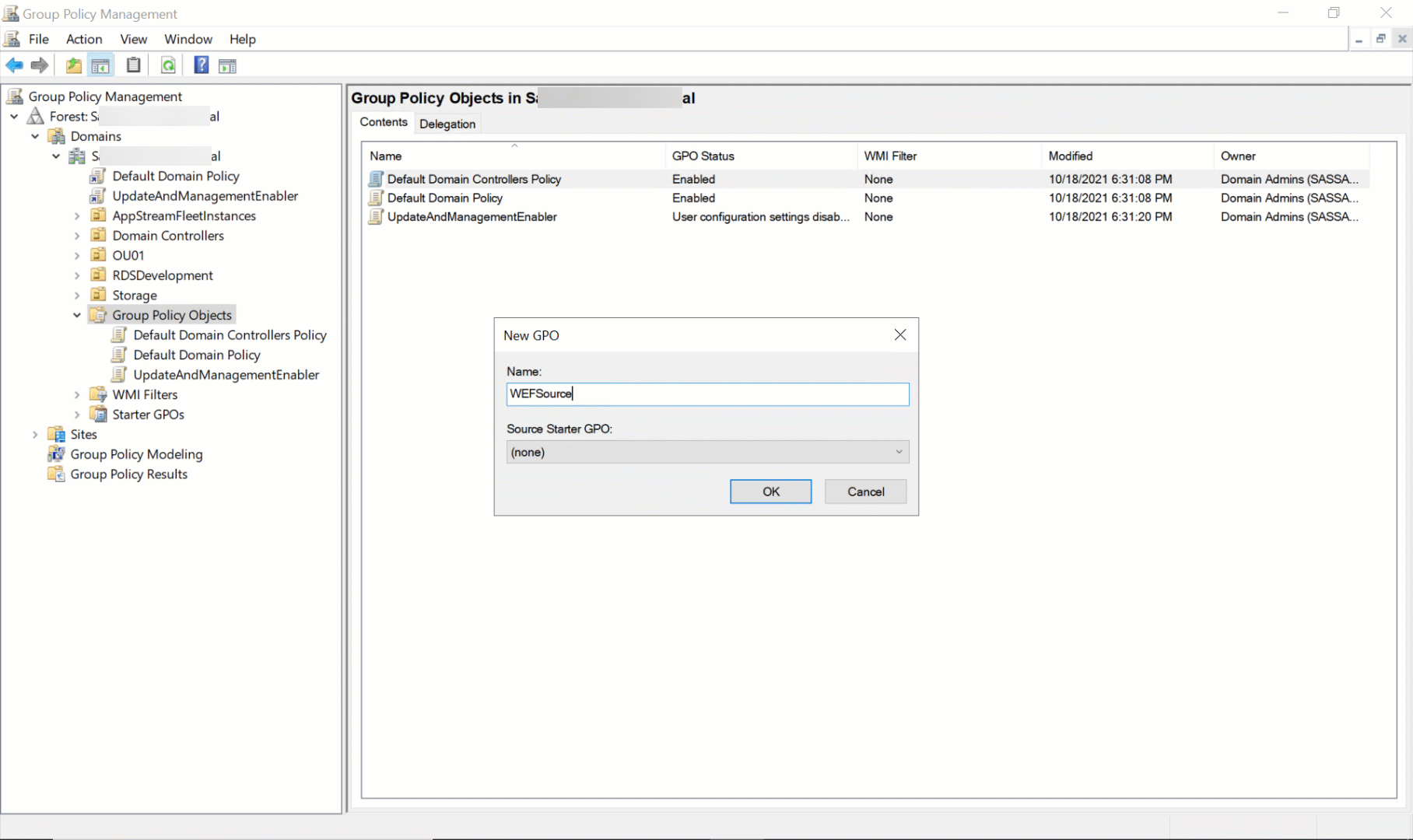This screenshot has width=1413, height=840.
Task: Restore the inner MMC child window
Action: pos(1380,39)
